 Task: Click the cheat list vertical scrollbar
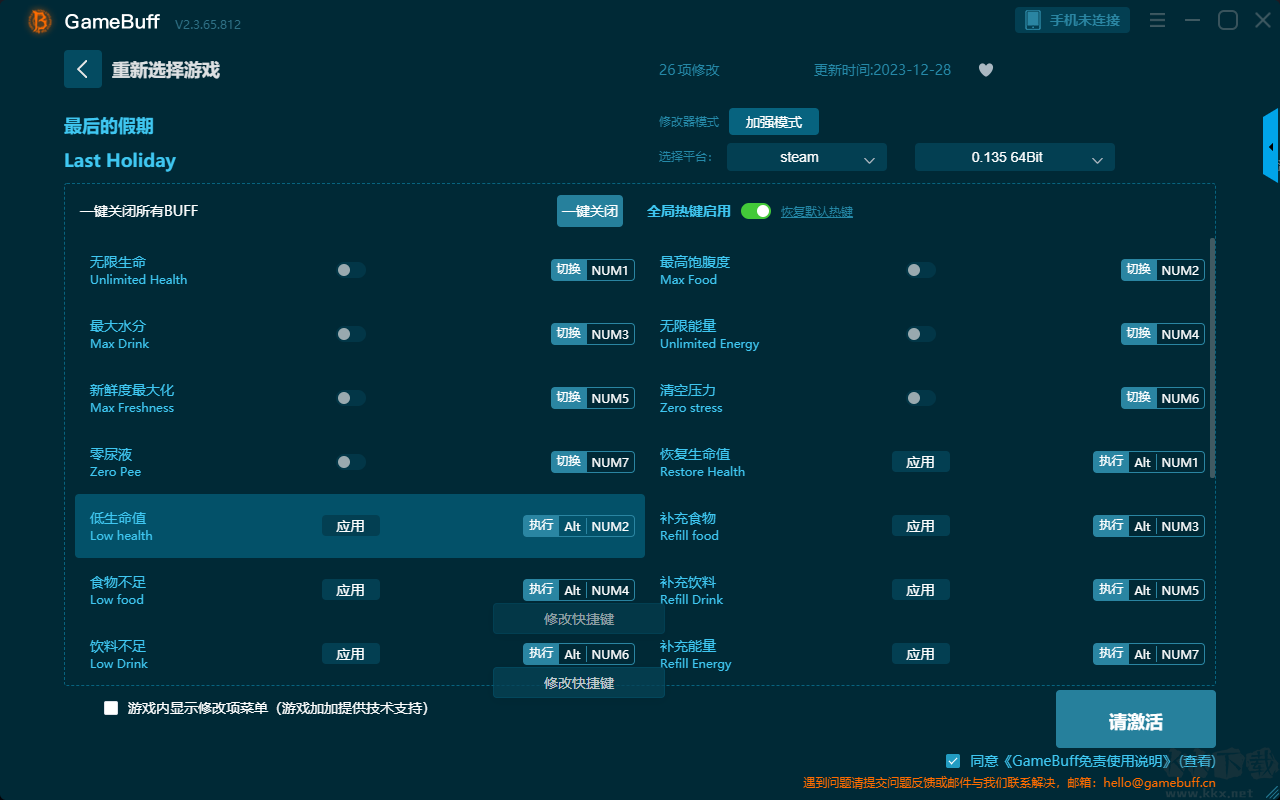[1214, 357]
